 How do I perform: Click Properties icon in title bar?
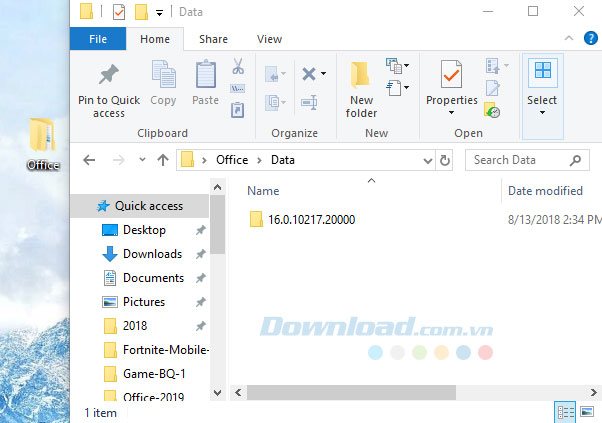tap(119, 12)
